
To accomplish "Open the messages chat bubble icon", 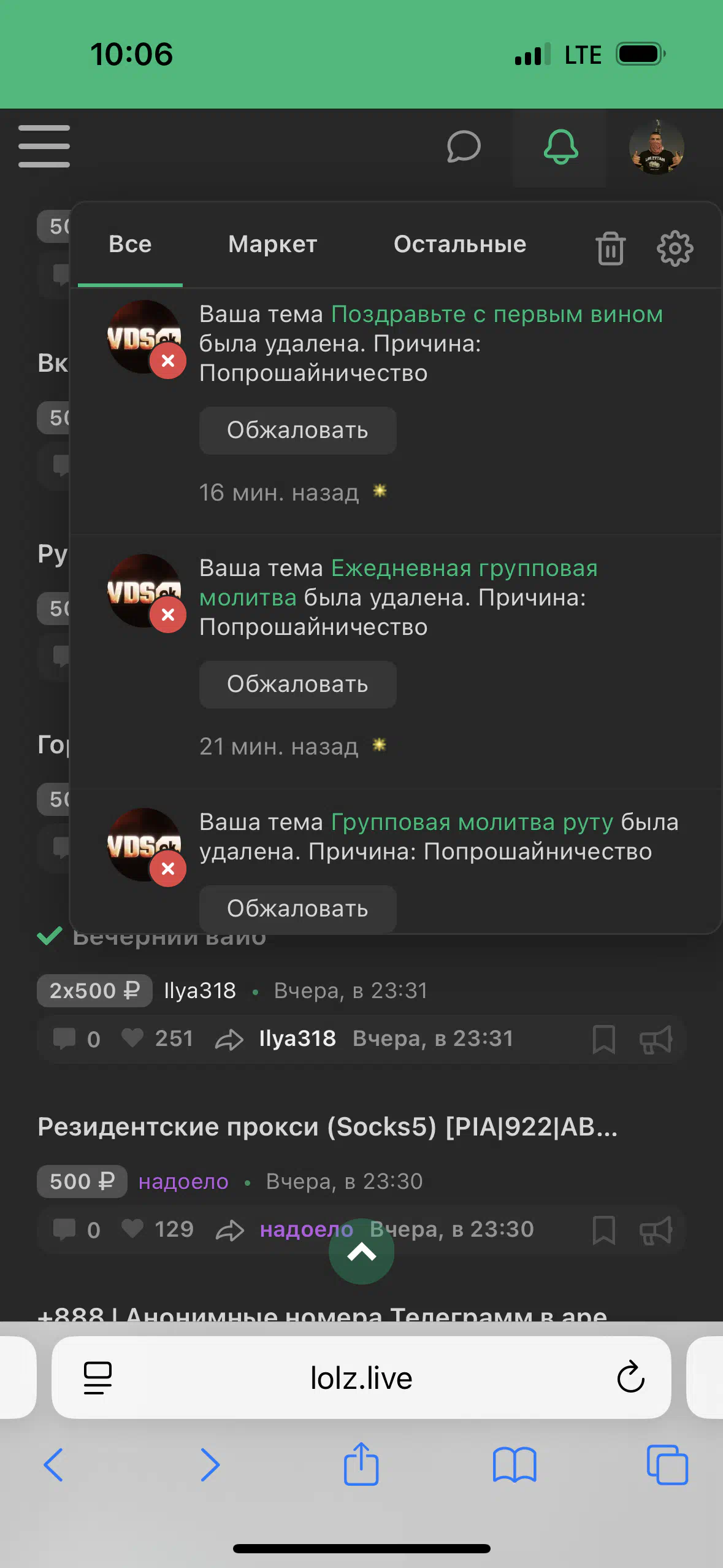I will (464, 147).
